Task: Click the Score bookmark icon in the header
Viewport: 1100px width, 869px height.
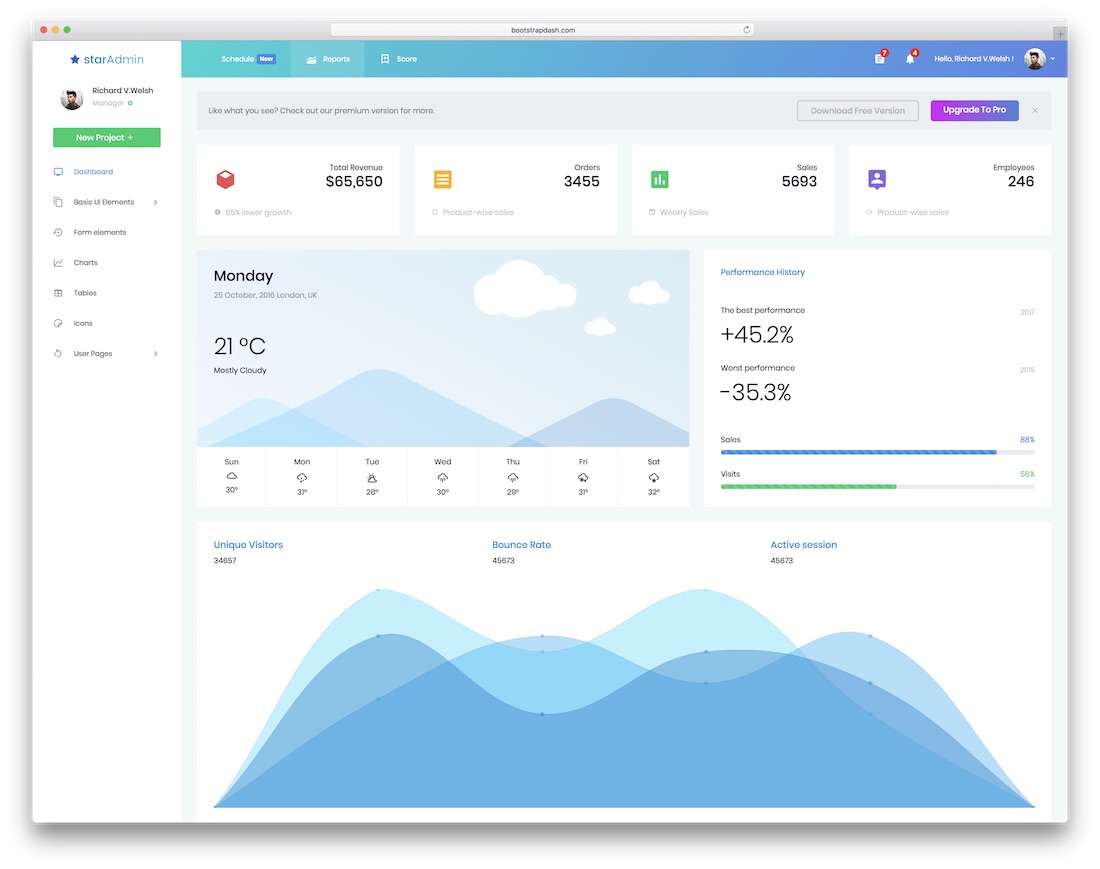Action: pos(385,59)
